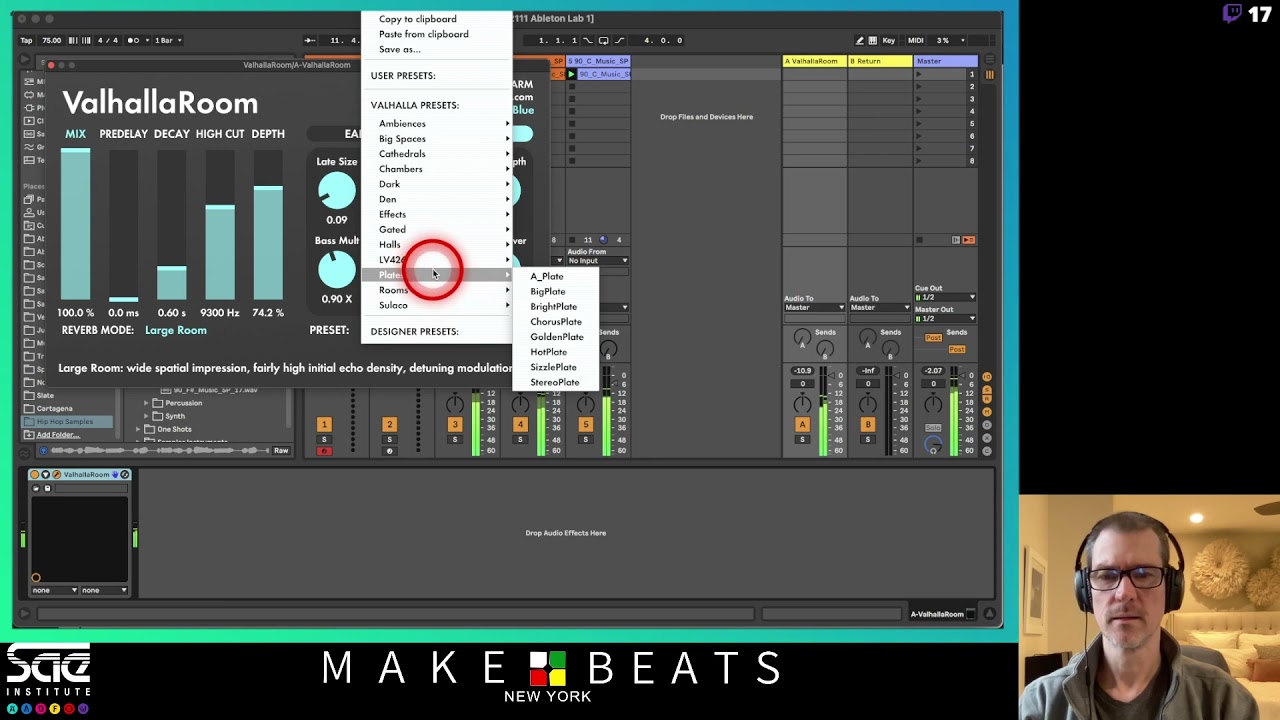
Task: Click the Raw button in preview
Action: (281, 451)
